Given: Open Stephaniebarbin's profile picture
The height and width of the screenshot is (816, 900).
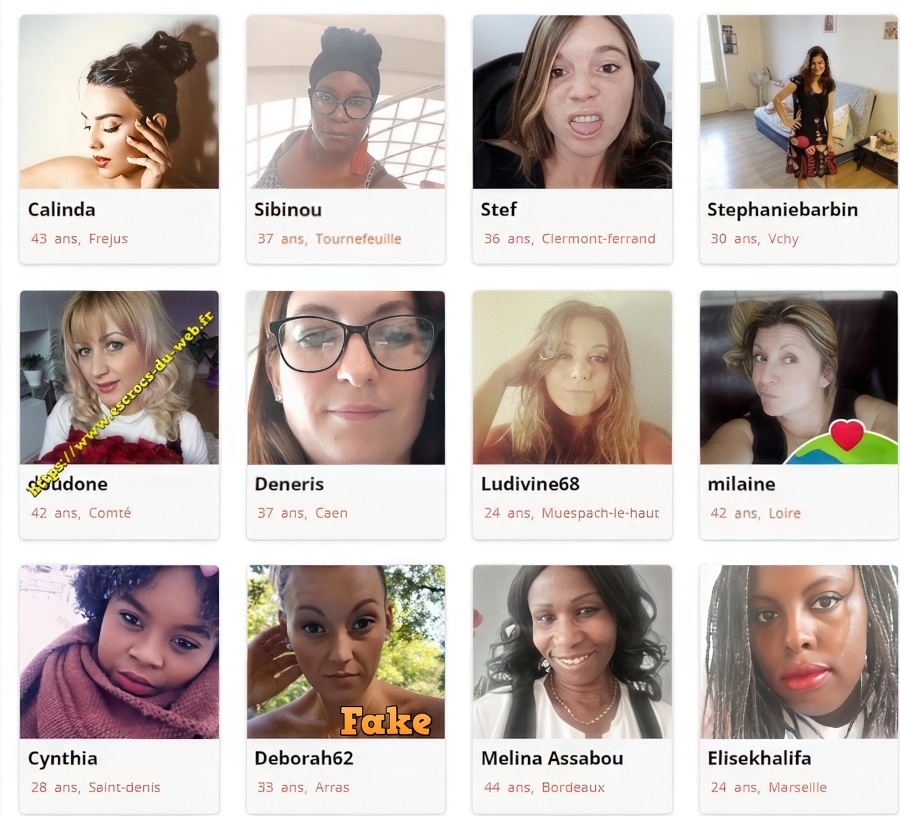Looking at the screenshot, I should [x=798, y=102].
